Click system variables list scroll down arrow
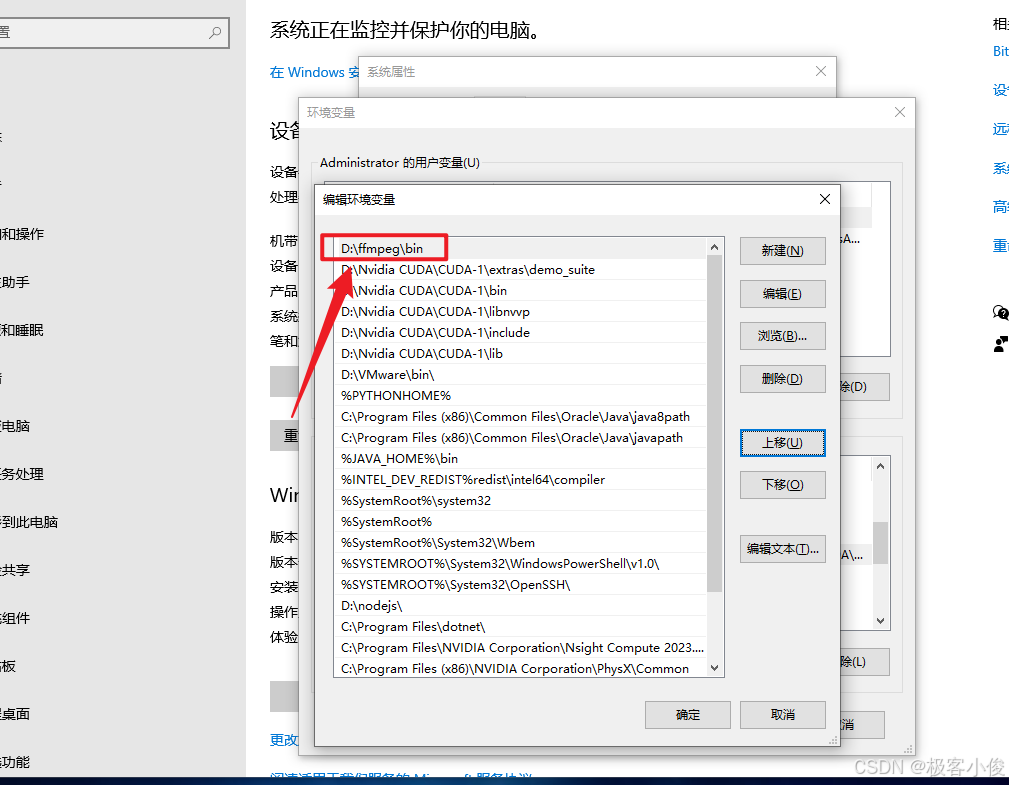Screen dimensions: 1009x785 coord(880,621)
